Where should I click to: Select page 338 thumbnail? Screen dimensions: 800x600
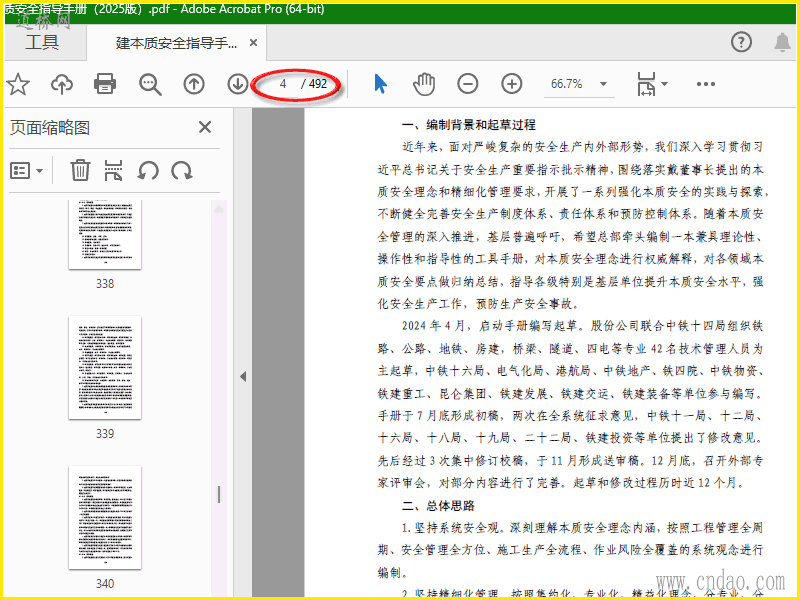pyautogui.click(x=105, y=235)
